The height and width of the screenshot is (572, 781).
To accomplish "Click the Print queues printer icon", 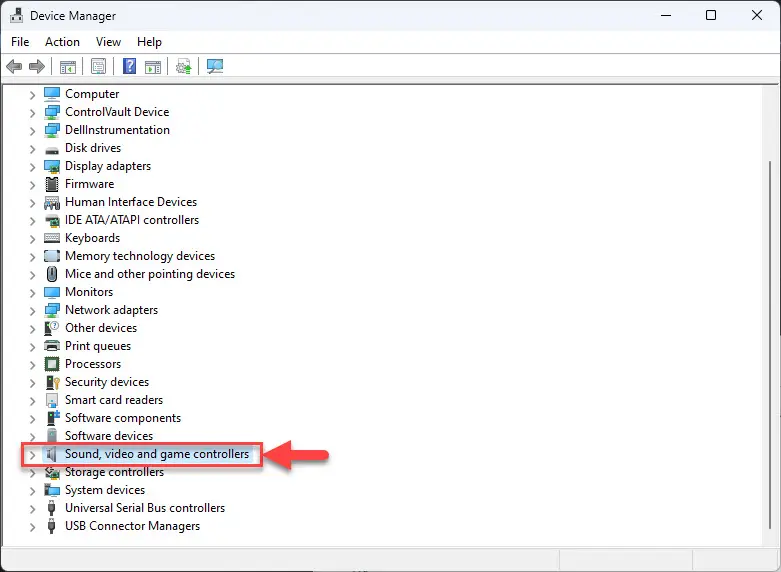I will coord(52,346).
